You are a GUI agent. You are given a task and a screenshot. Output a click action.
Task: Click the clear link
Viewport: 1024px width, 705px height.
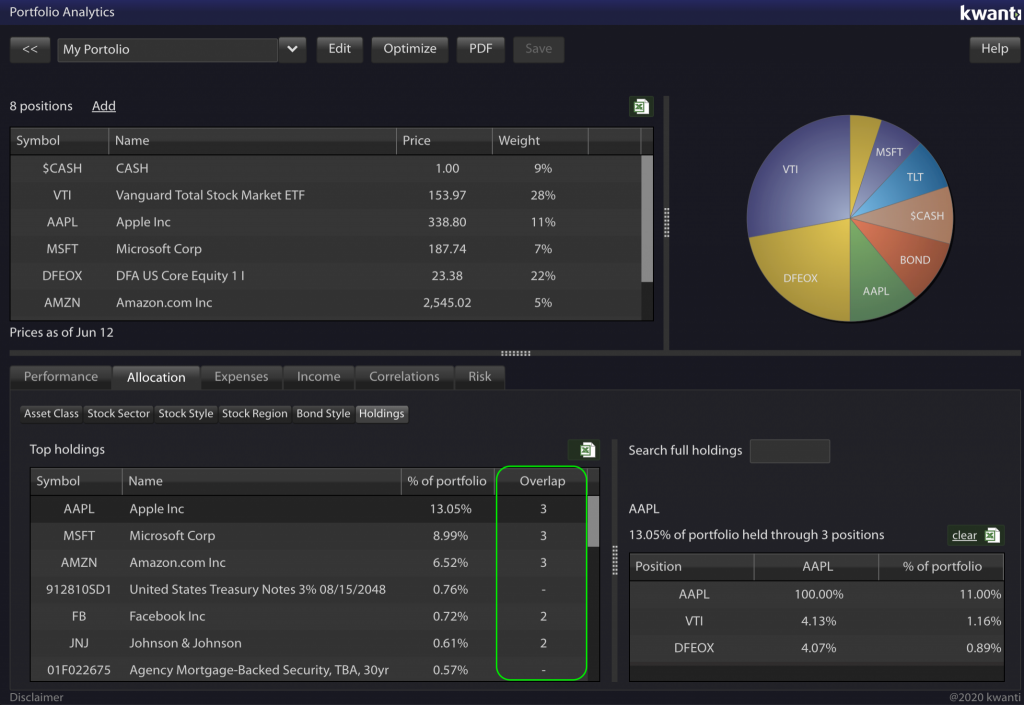click(x=964, y=535)
